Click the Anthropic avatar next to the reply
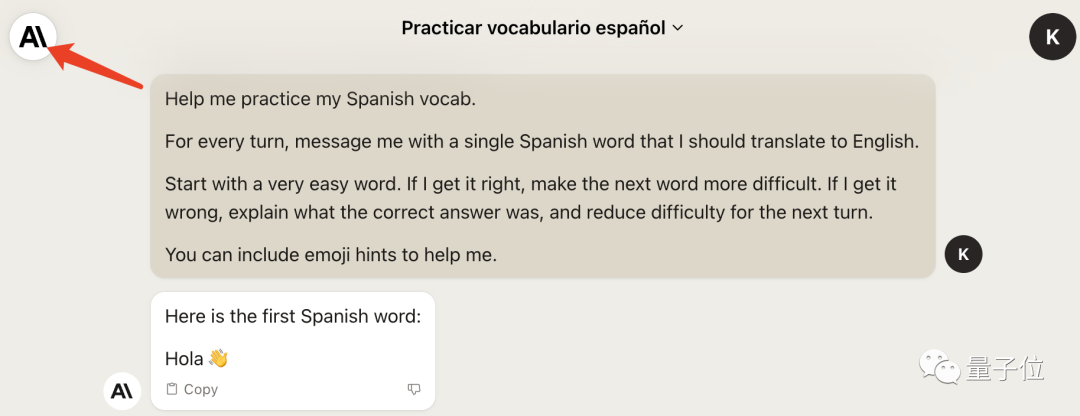The width and height of the screenshot is (1080, 416). [x=122, y=391]
